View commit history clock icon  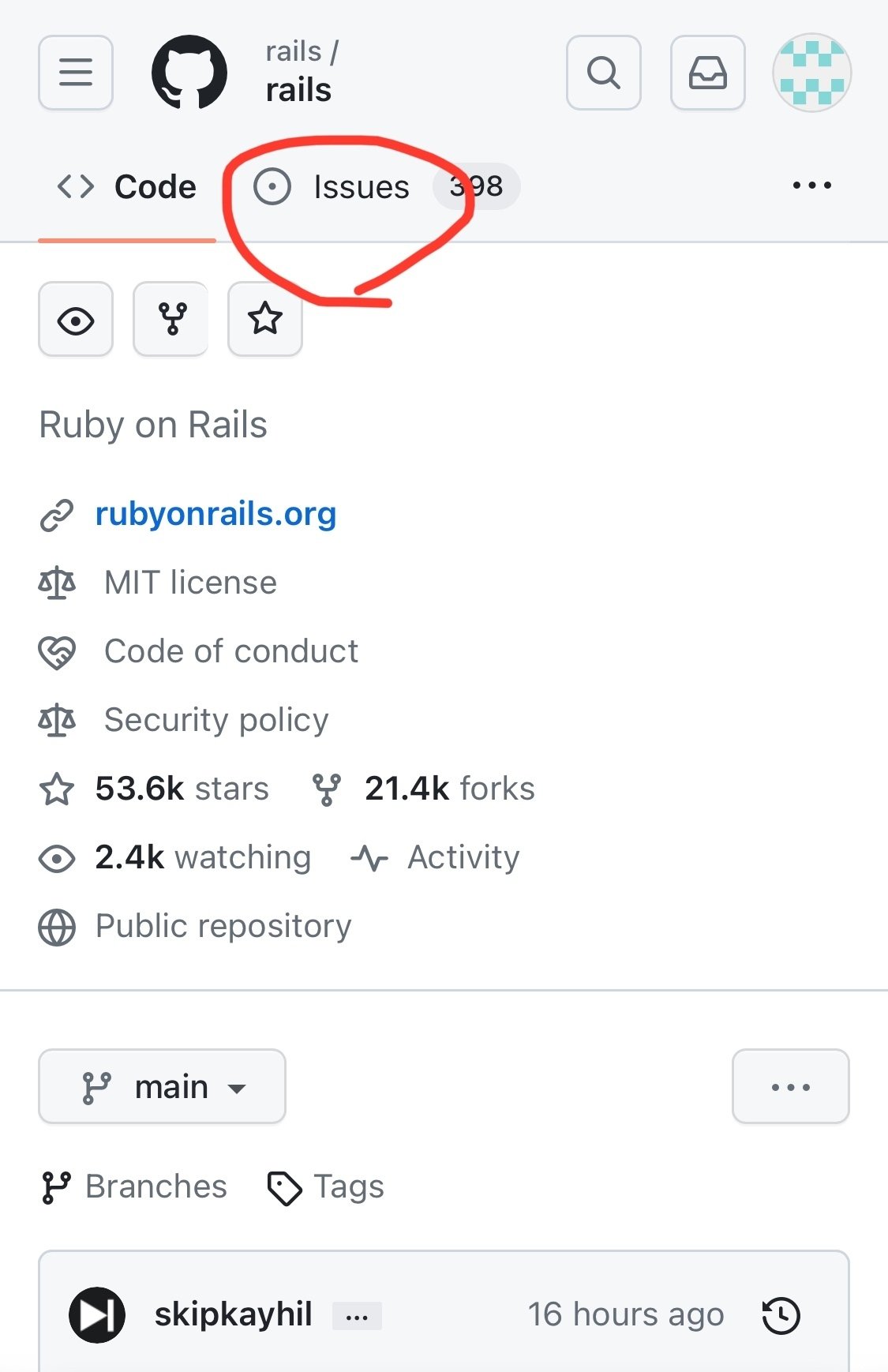(x=781, y=1316)
